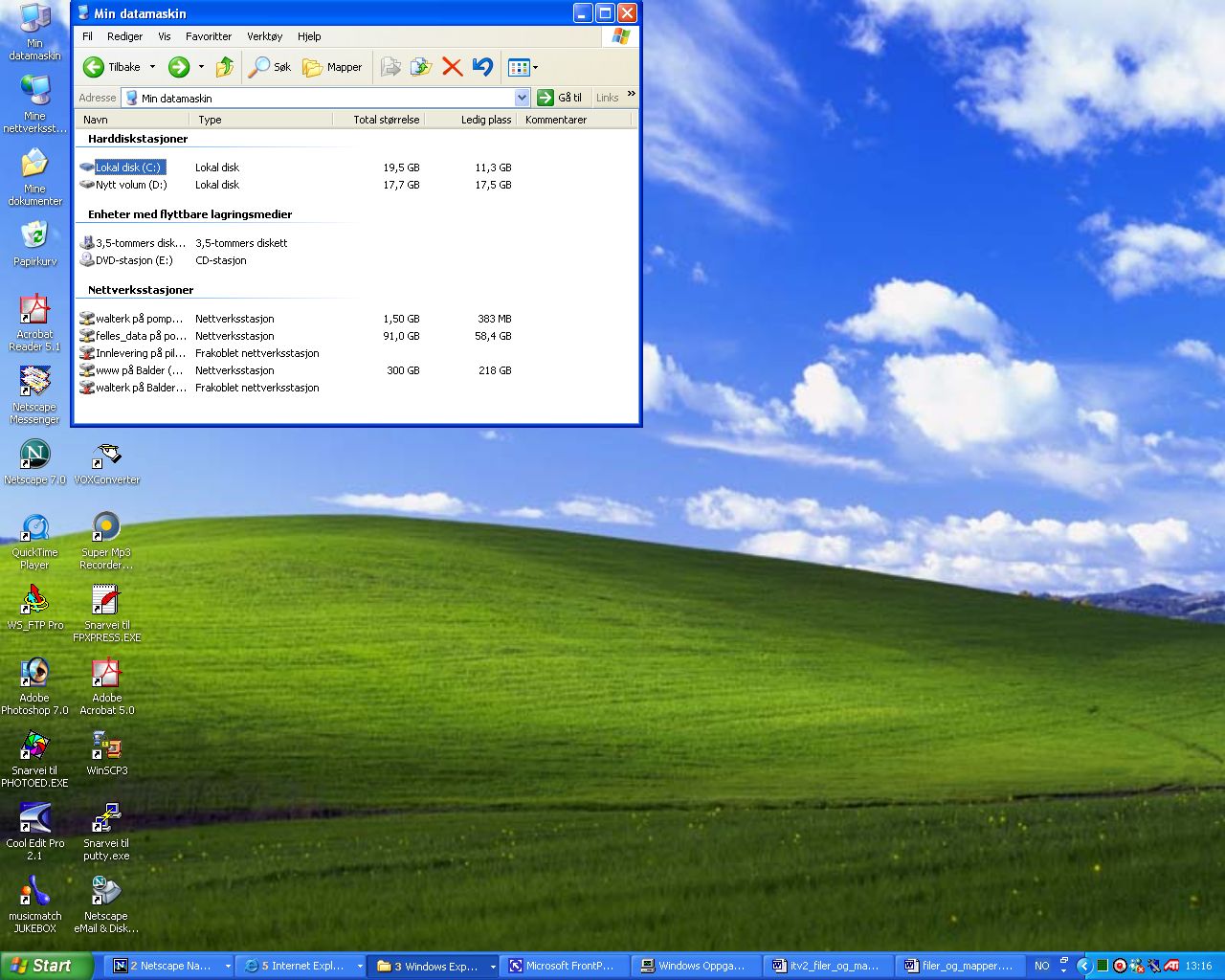Open the Verktøy menu
1225x980 pixels.
click(265, 36)
